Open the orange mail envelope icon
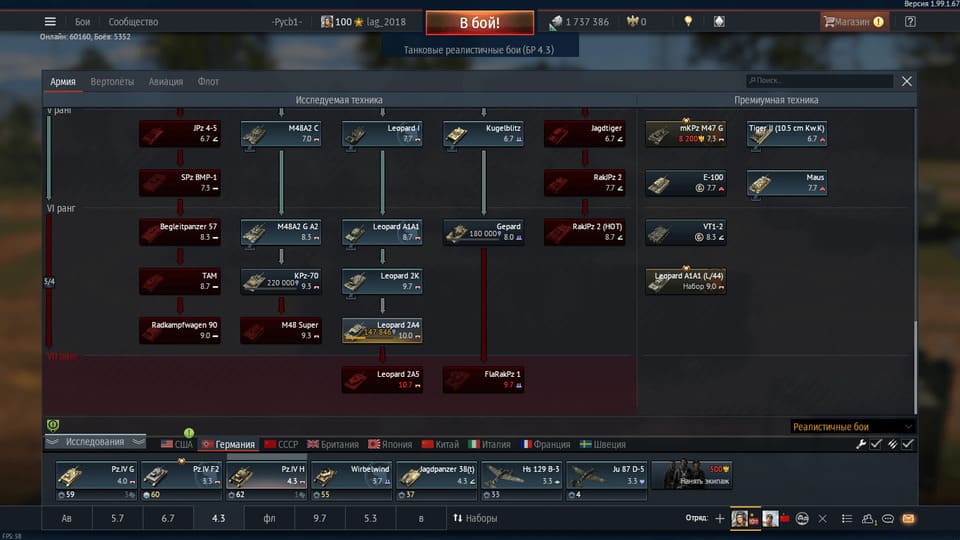Viewport: 960px width, 540px height. (909, 519)
